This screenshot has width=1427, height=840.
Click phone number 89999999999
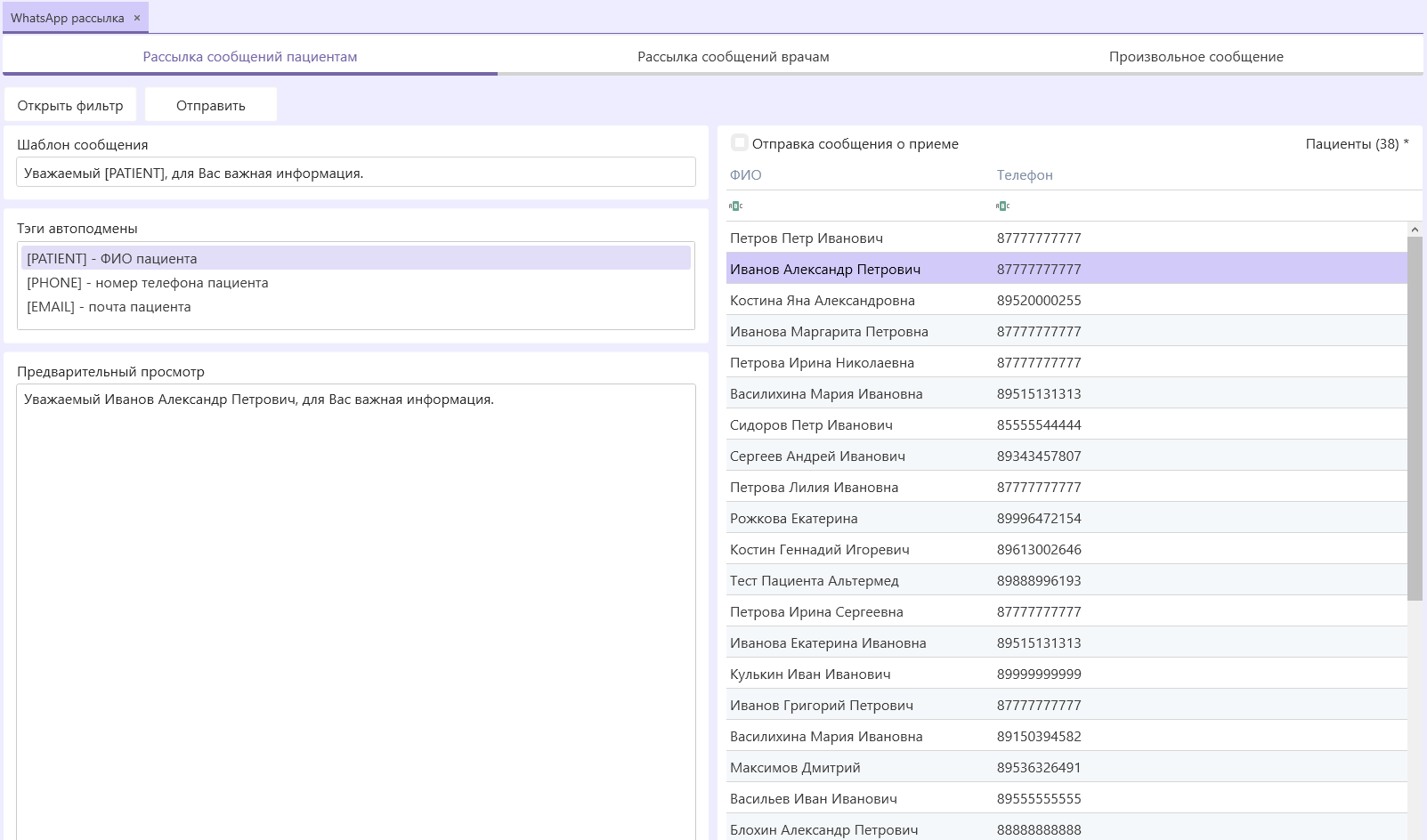click(1039, 674)
